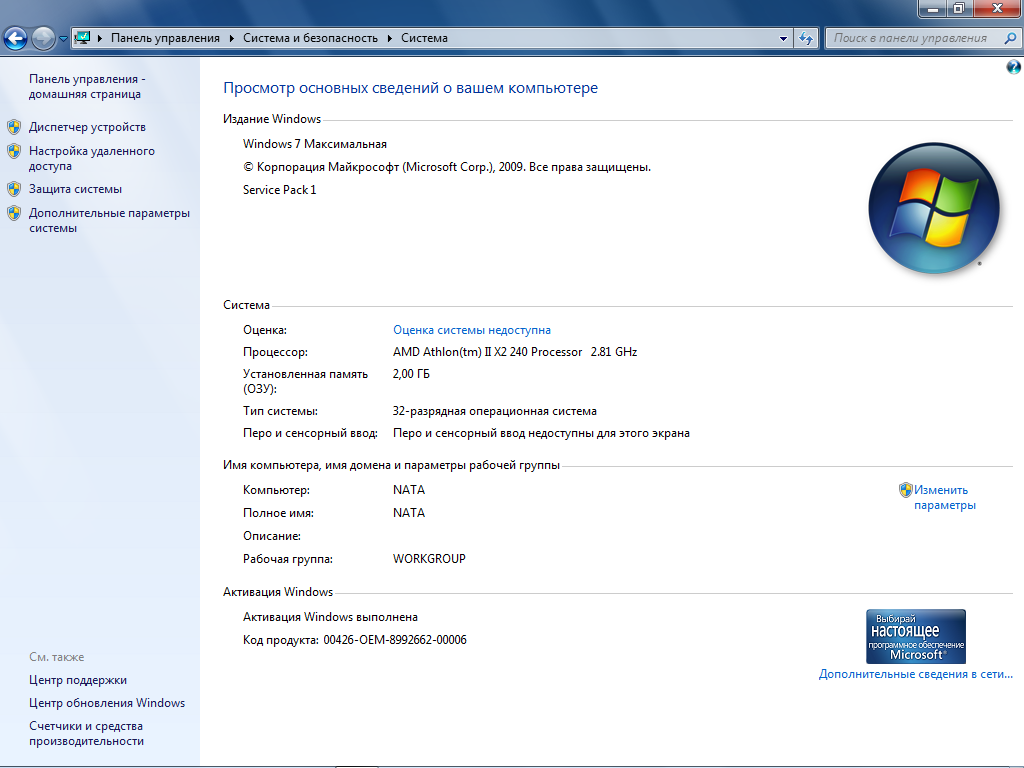Open Система и безопасность breadcrumb segment
The image size is (1024, 768).
point(310,39)
